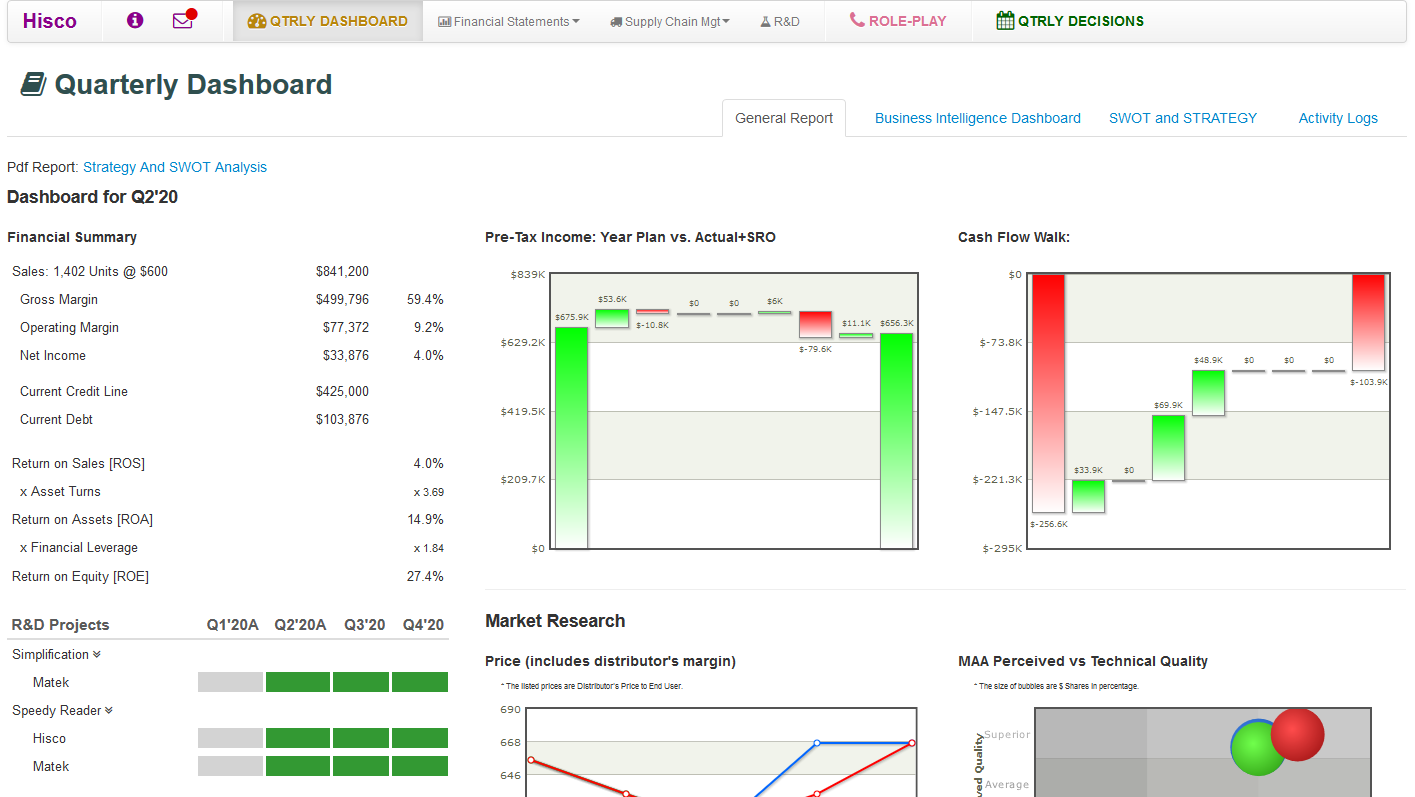Click the Role-Play phone icon
1415x797 pixels.
click(x=857, y=20)
